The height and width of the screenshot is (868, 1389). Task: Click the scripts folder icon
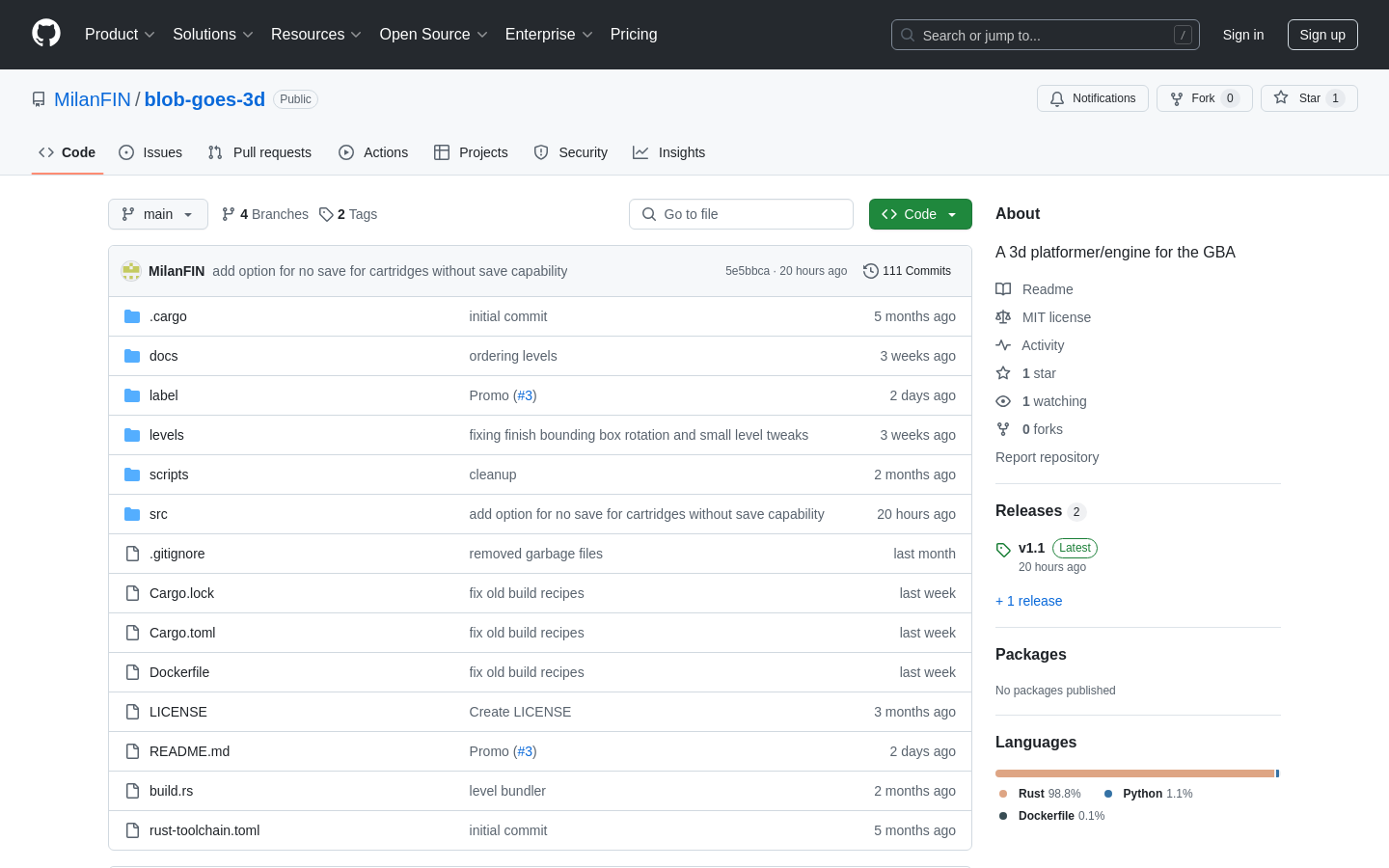pos(132,475)
